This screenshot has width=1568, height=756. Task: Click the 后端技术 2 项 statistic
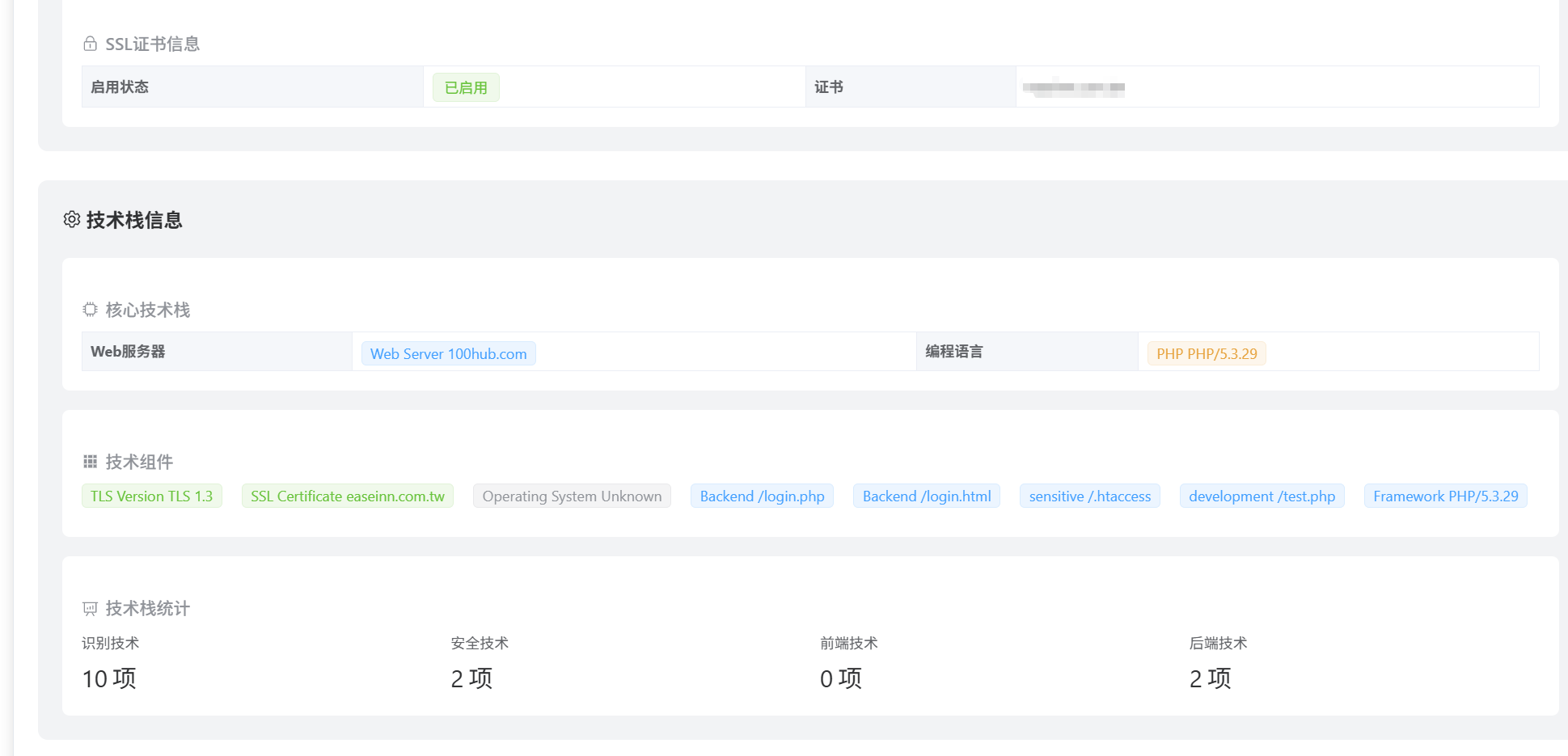coord(1210,678)
